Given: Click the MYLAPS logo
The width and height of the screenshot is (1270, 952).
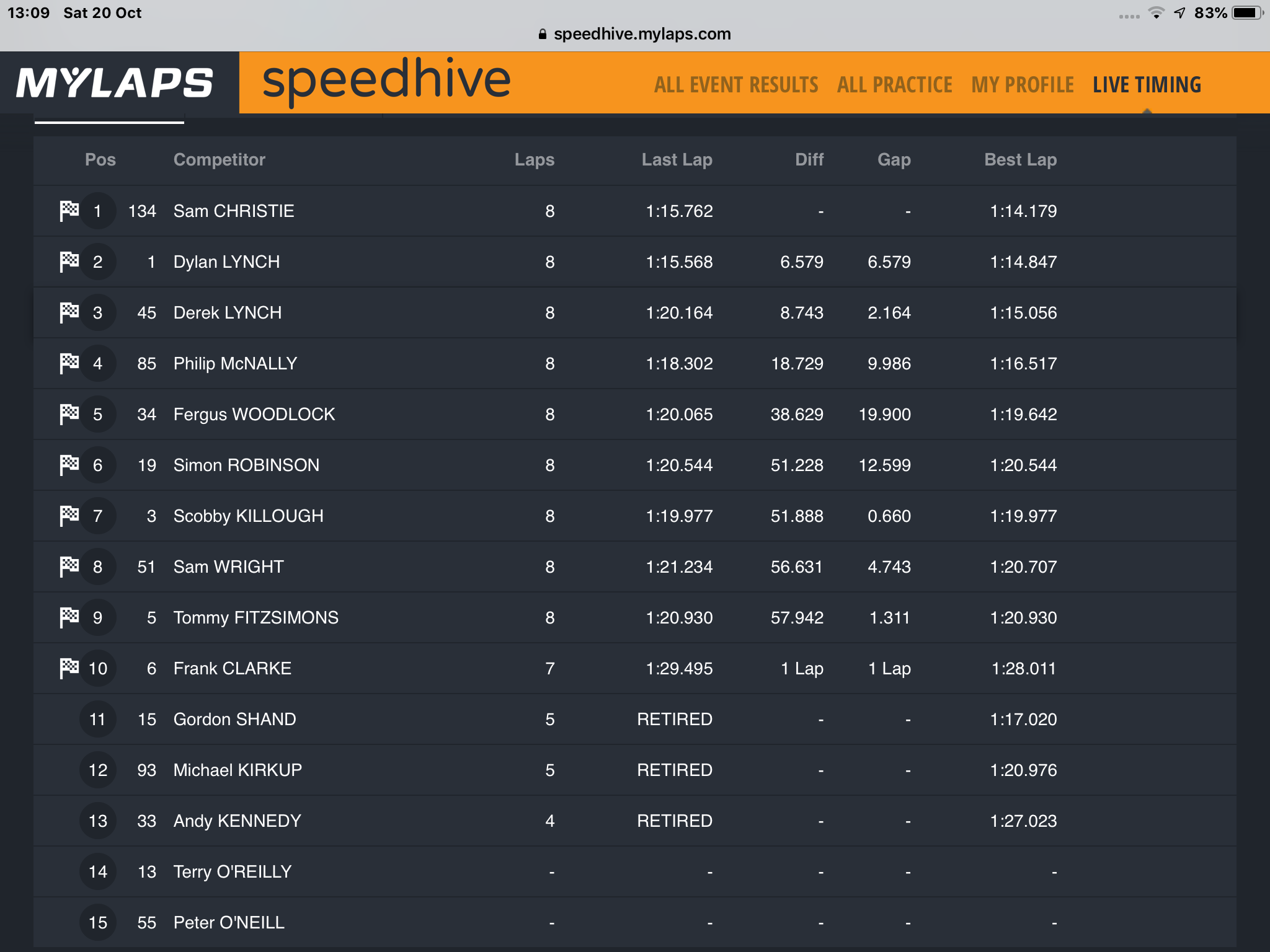Looking at the screenshot, I should [115, 83].
